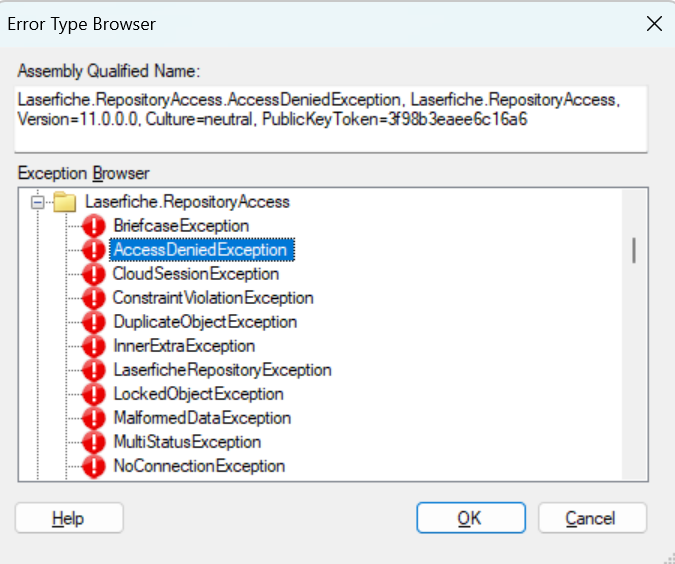Image resolution: width=675 pixels, height=564 pixels.
Task: Click the InnerExtraException error icon
Action: click(x=94, y=346)
